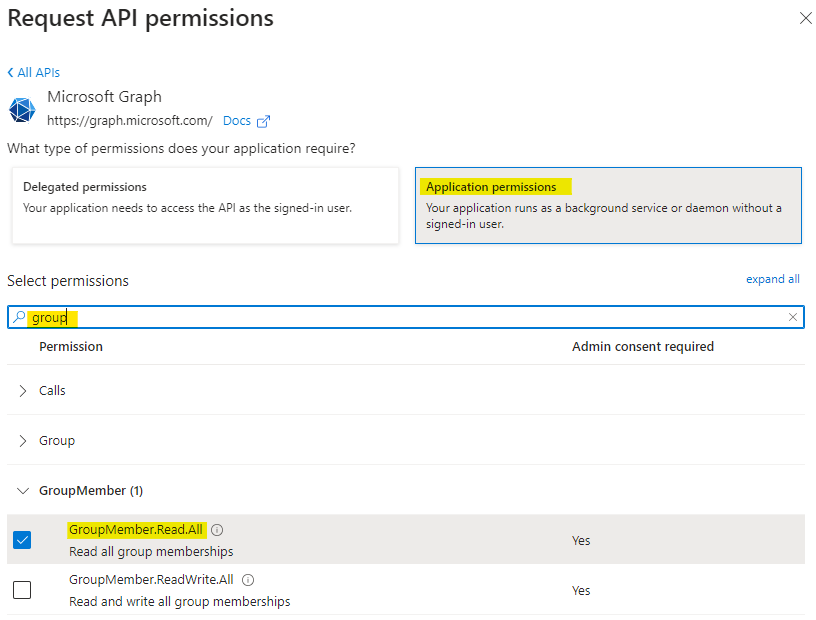Click the external link icon beside Docs

tap(263, 121)
